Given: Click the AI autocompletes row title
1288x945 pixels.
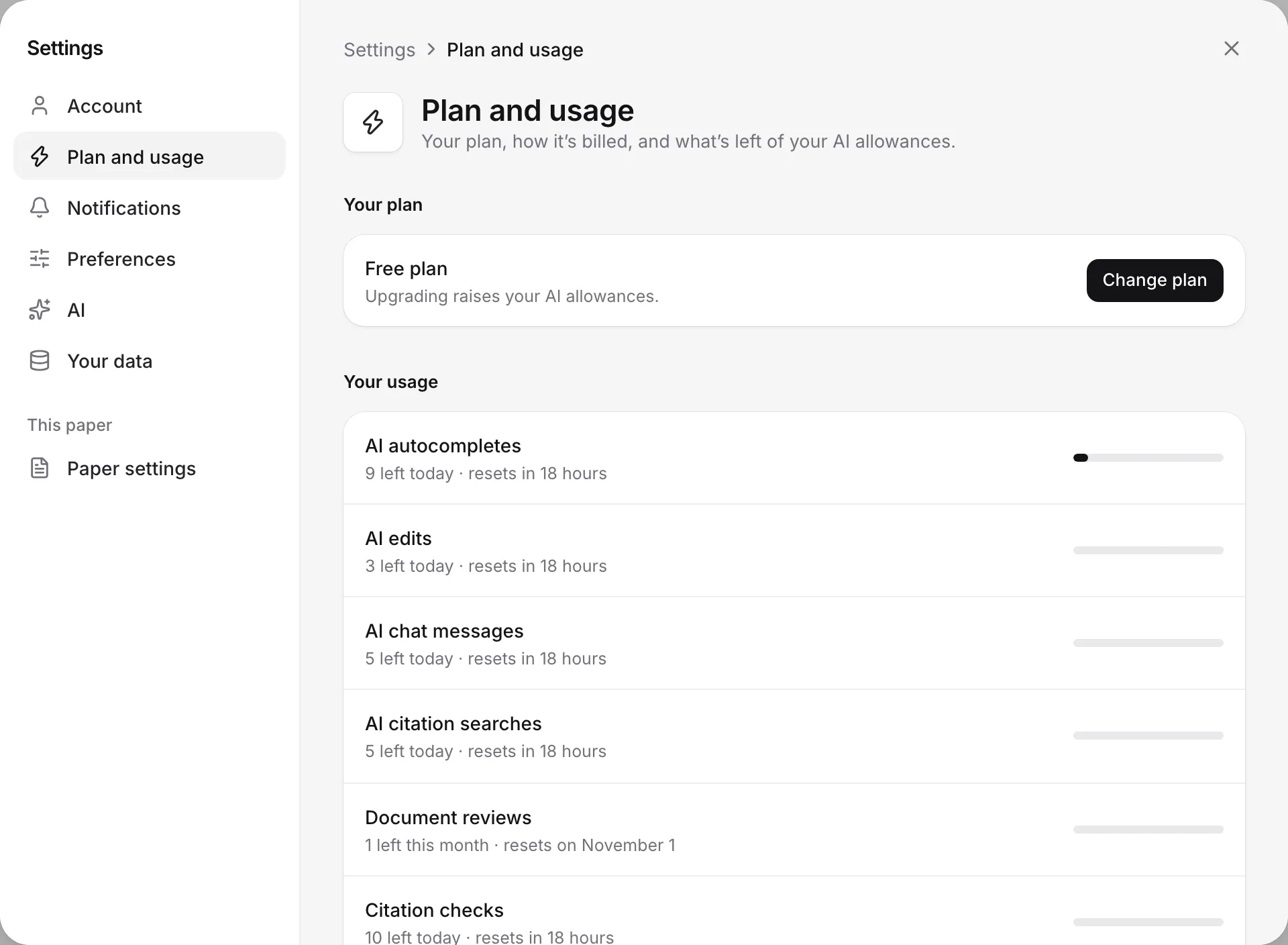Looking at the screenshot, I should [x=443, y=446].
